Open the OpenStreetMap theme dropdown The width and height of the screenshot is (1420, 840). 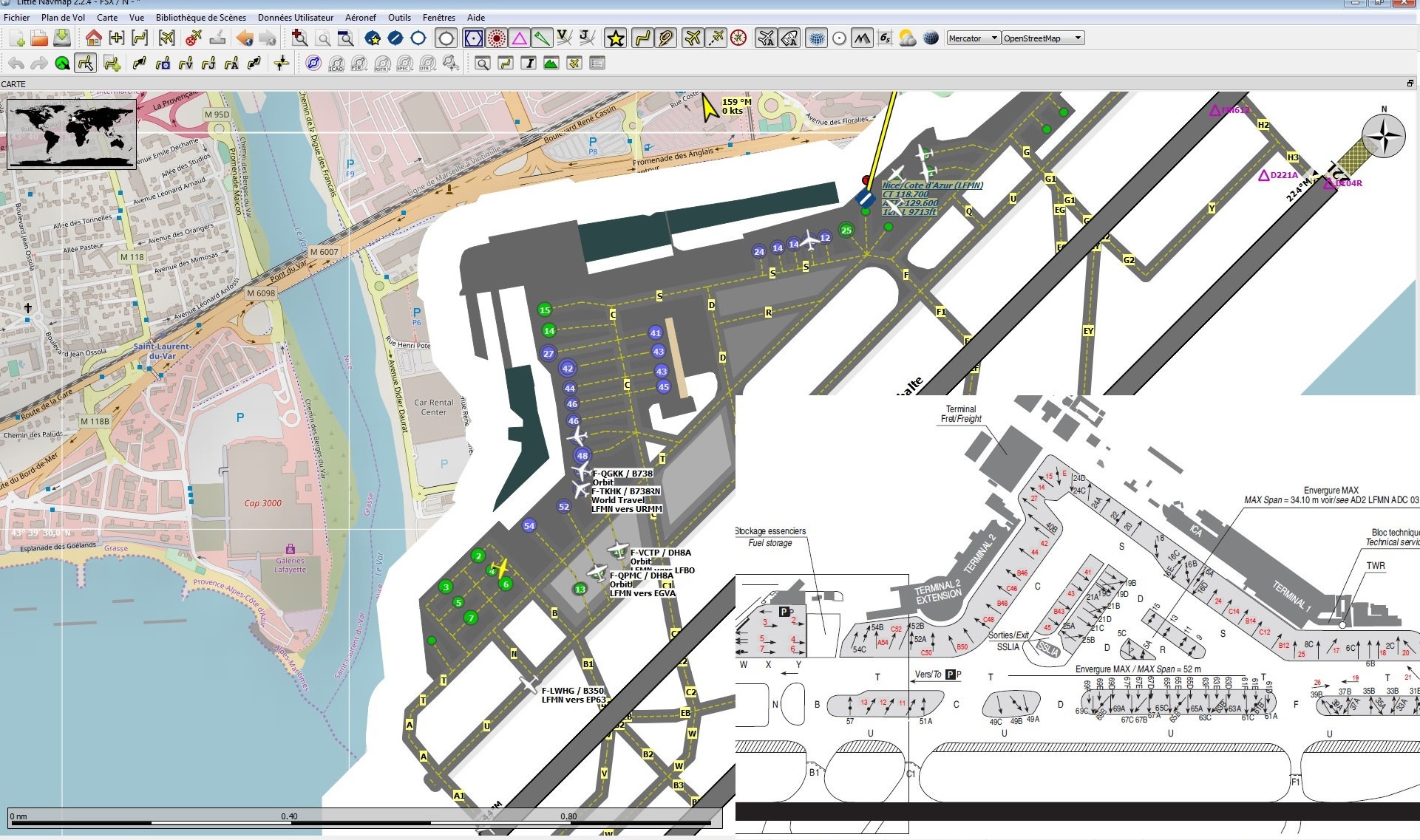pos(1043,38)
